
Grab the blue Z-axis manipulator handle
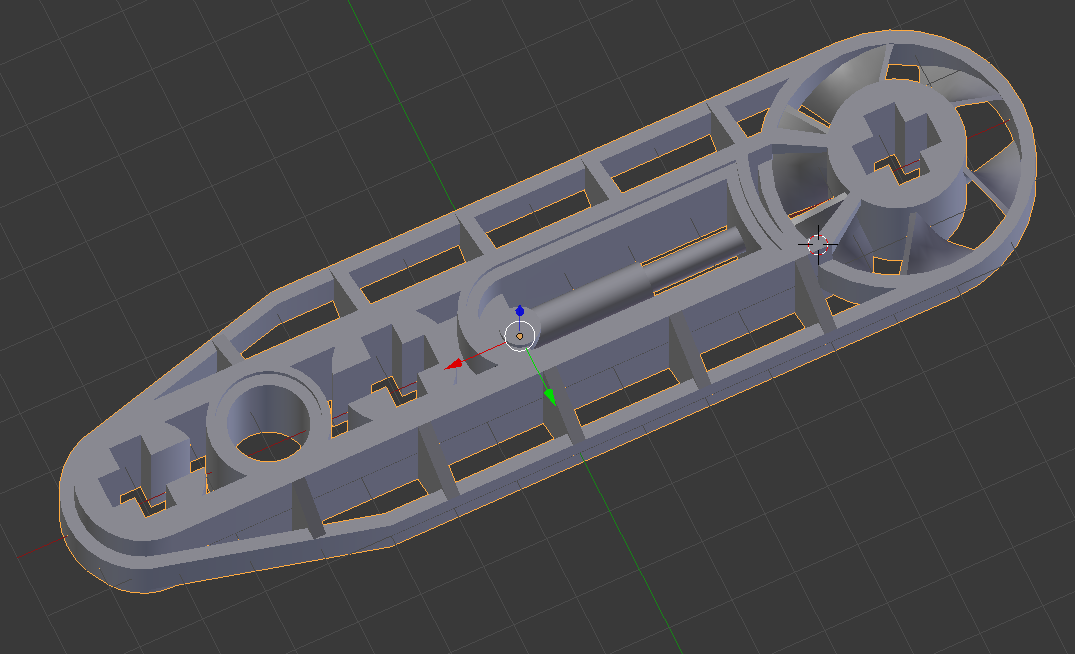520,312
